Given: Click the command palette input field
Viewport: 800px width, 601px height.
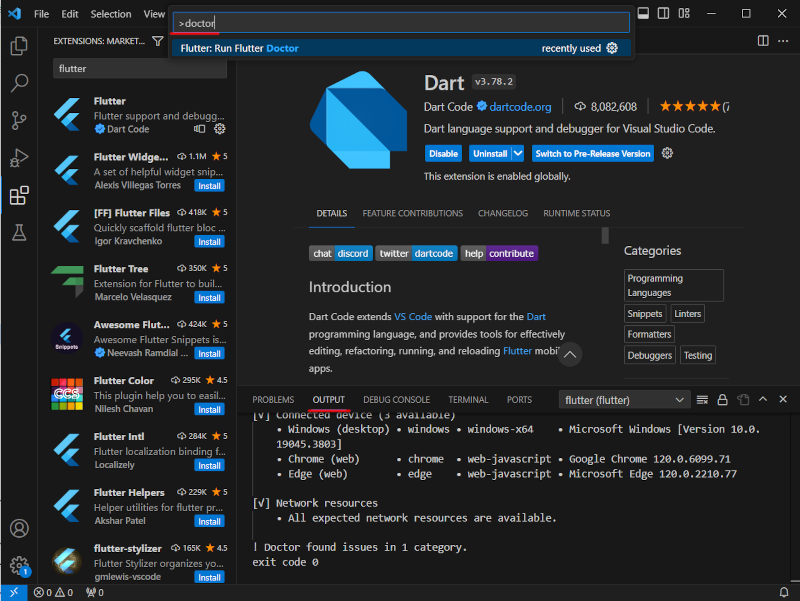Looking at the screenshot, I should point(401,23).
